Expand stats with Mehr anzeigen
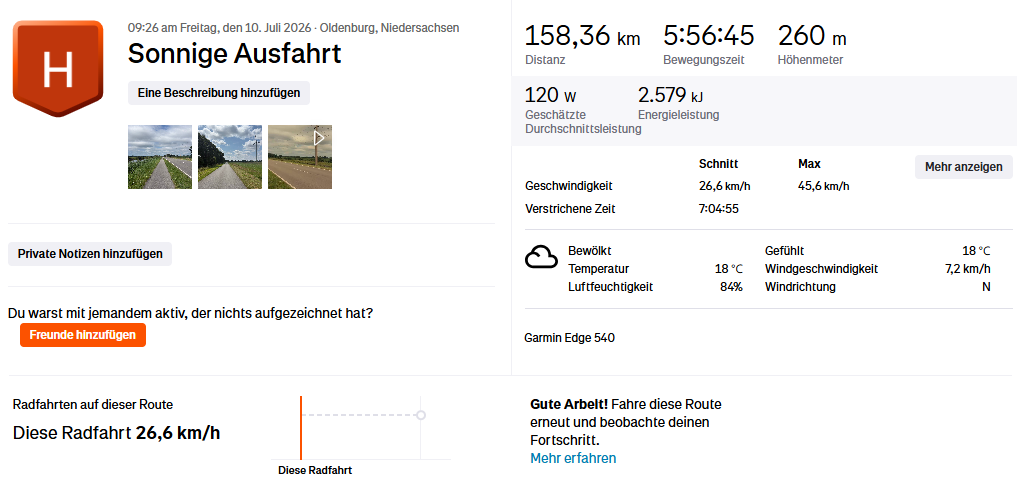 (x=964, y=167)
